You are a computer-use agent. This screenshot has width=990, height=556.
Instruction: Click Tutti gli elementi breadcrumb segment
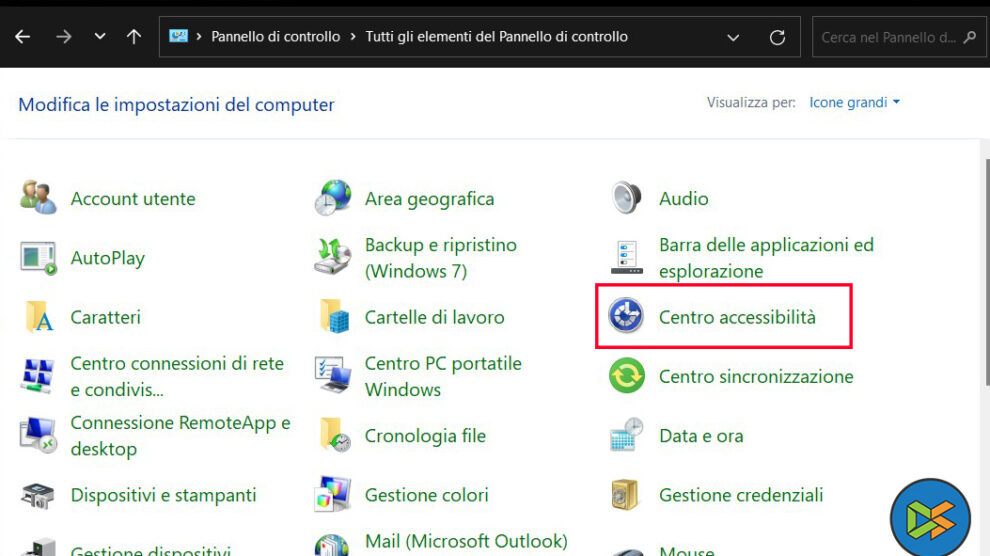click(496, 37)
